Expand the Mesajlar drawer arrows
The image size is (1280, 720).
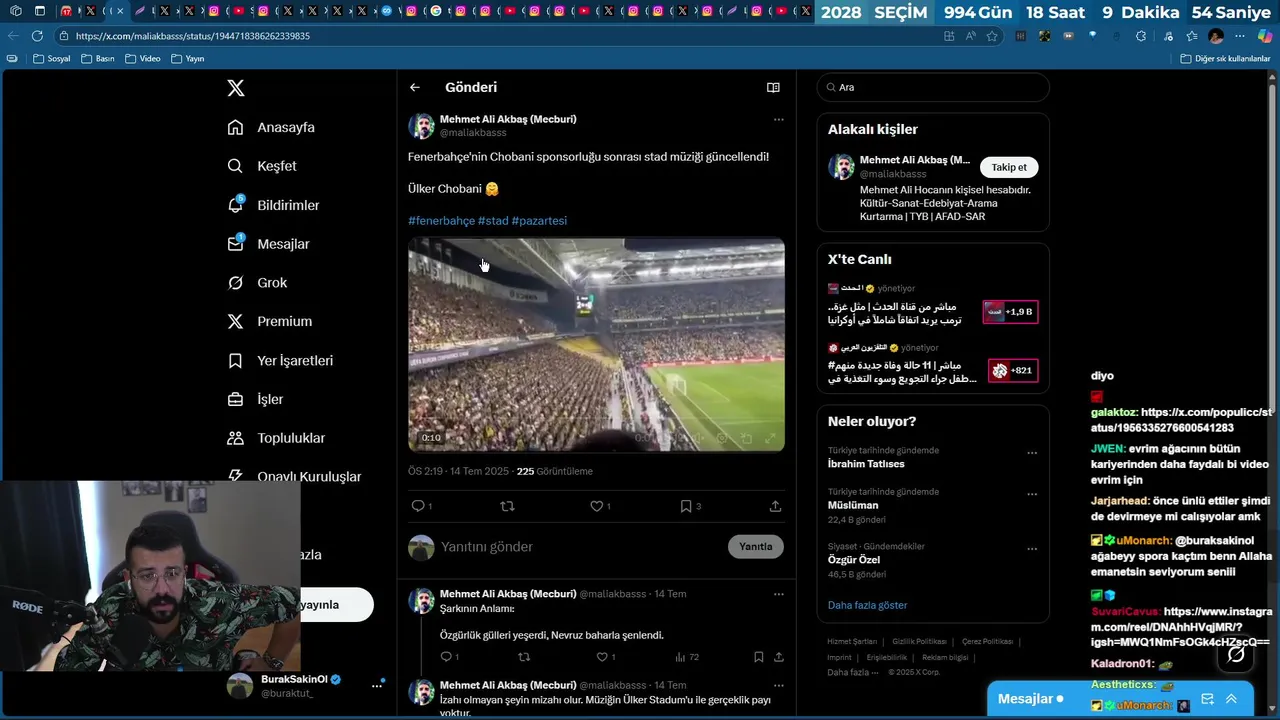[1232, 699]
